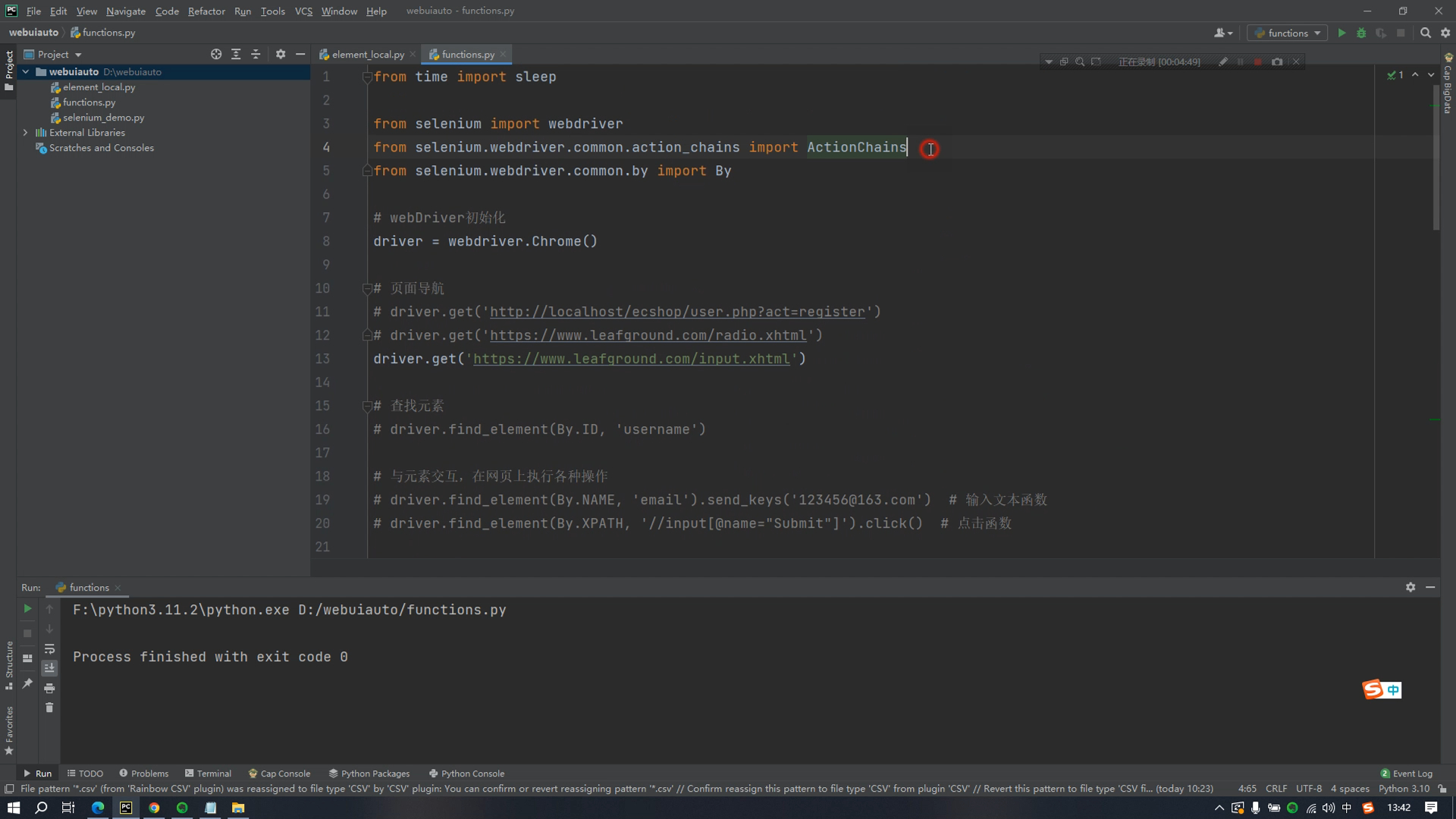The width and height of the screenshot is (1456, 819).
Task: Open recorder toolbar dropdown arrow
Action: point(1049,61)
